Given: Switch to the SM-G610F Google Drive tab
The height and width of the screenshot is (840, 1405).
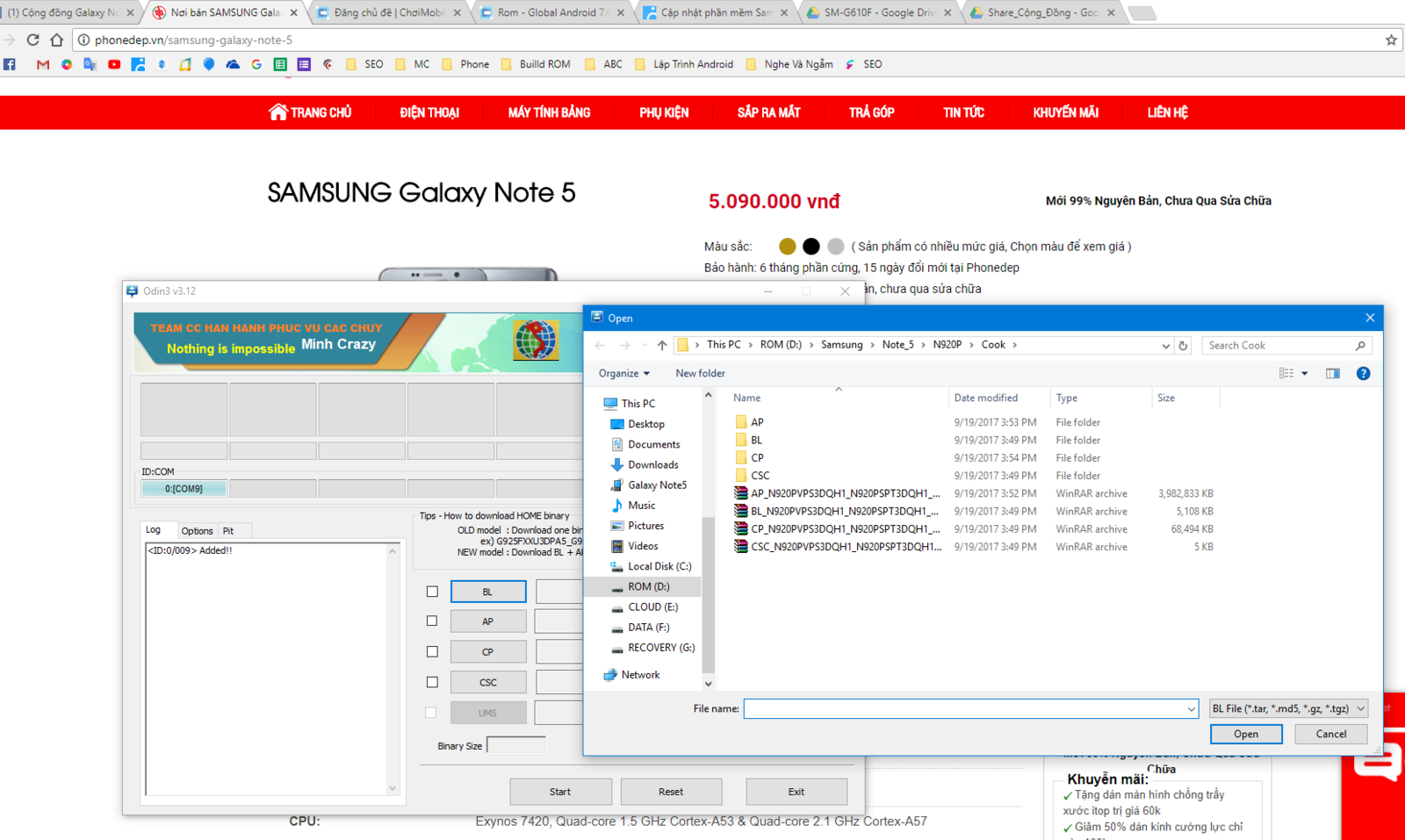Looking at the screenshot, I should pyautogui.click(x=879, y=12).
